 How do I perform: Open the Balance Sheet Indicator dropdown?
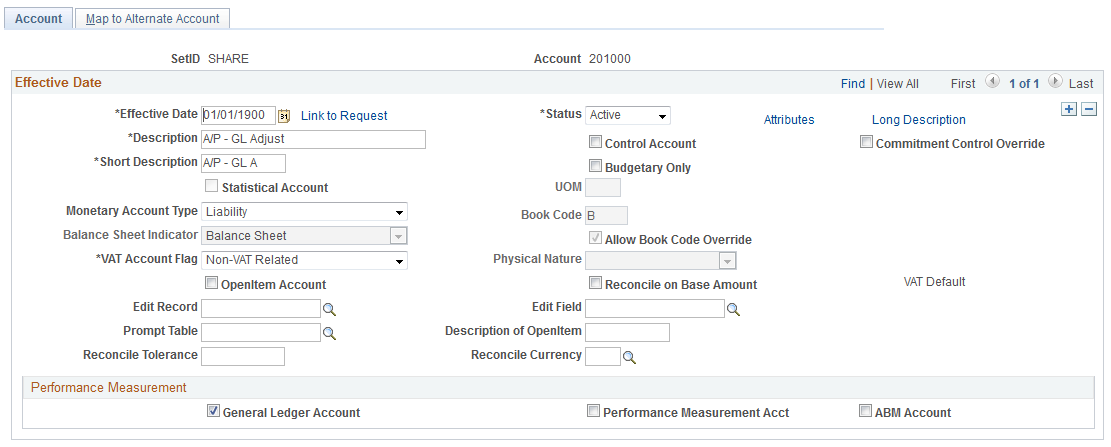pos(305,235)
